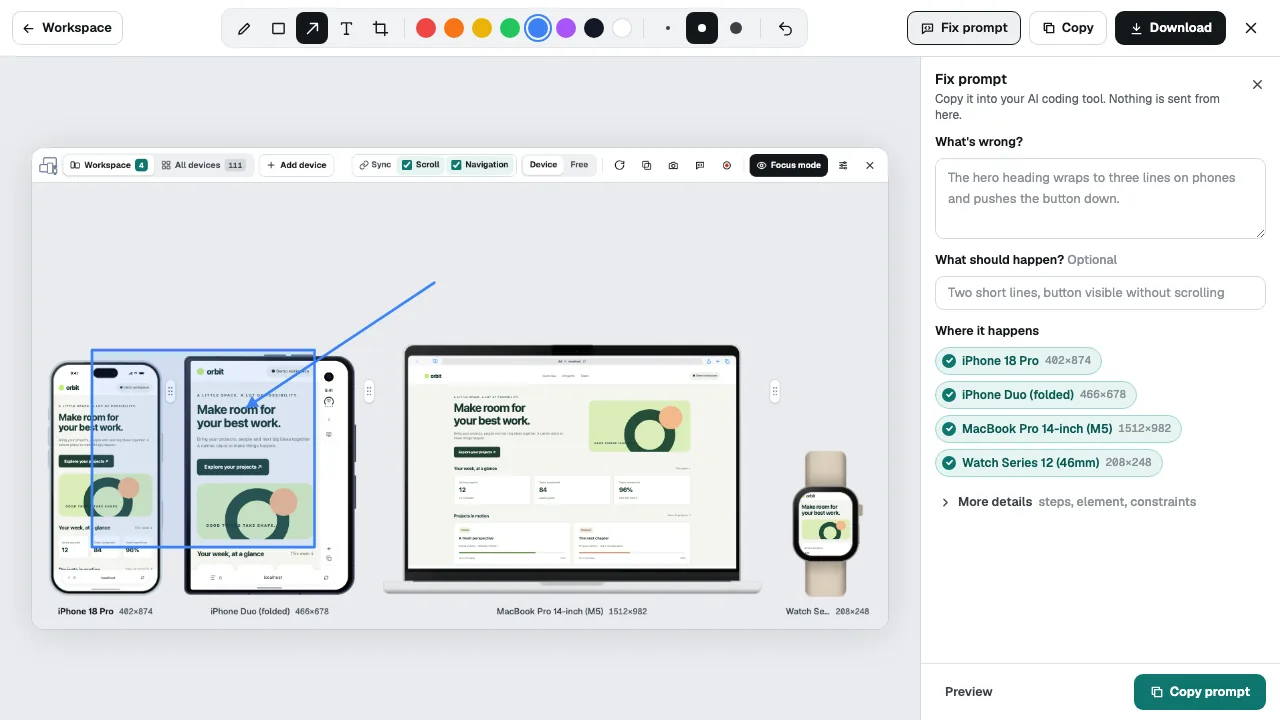This screenshot has height=720, width=1280.
Task: Select the freehand pen tool
Action: pyautogui.click(x=244, y=28)
